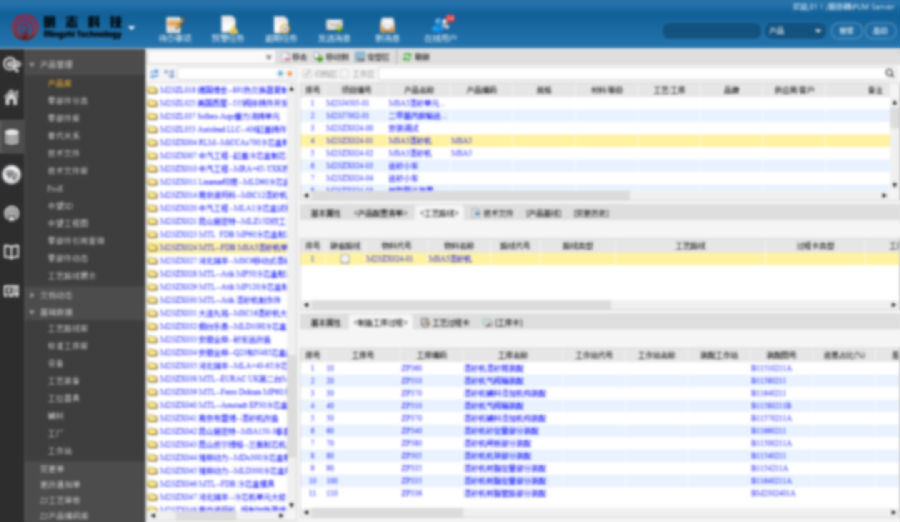Click the export document toolbar icon
Viewport: 900px width, 522px height.
285,57
